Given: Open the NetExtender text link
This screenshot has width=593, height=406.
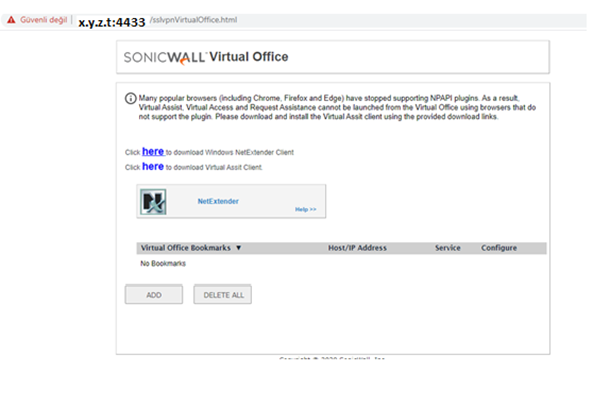Looking at the screenshot, I should click(218, 201).
